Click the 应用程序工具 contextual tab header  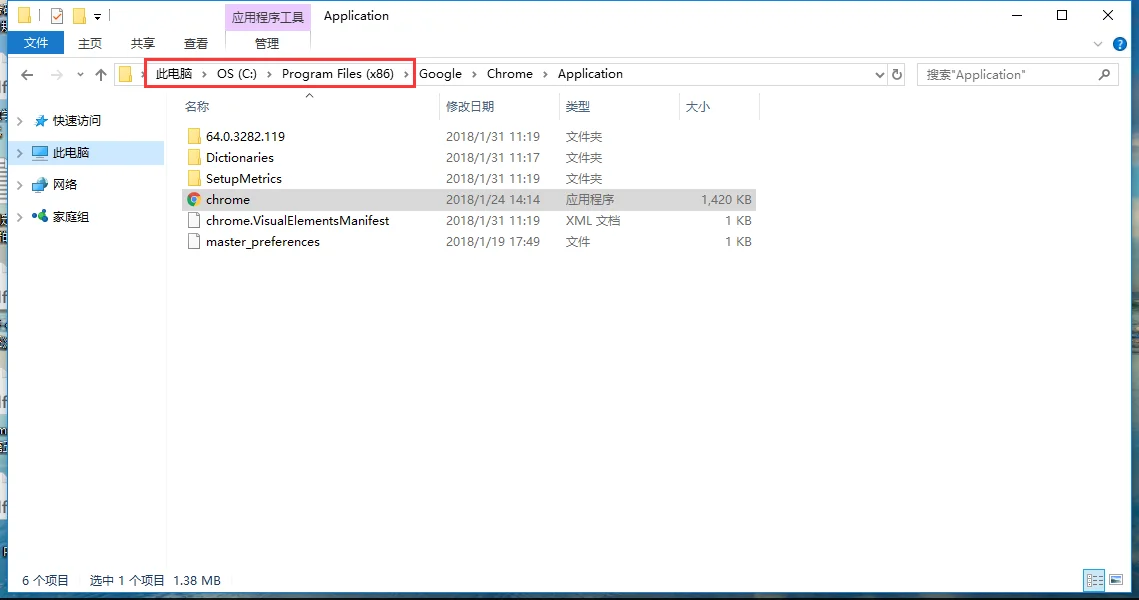268,17
